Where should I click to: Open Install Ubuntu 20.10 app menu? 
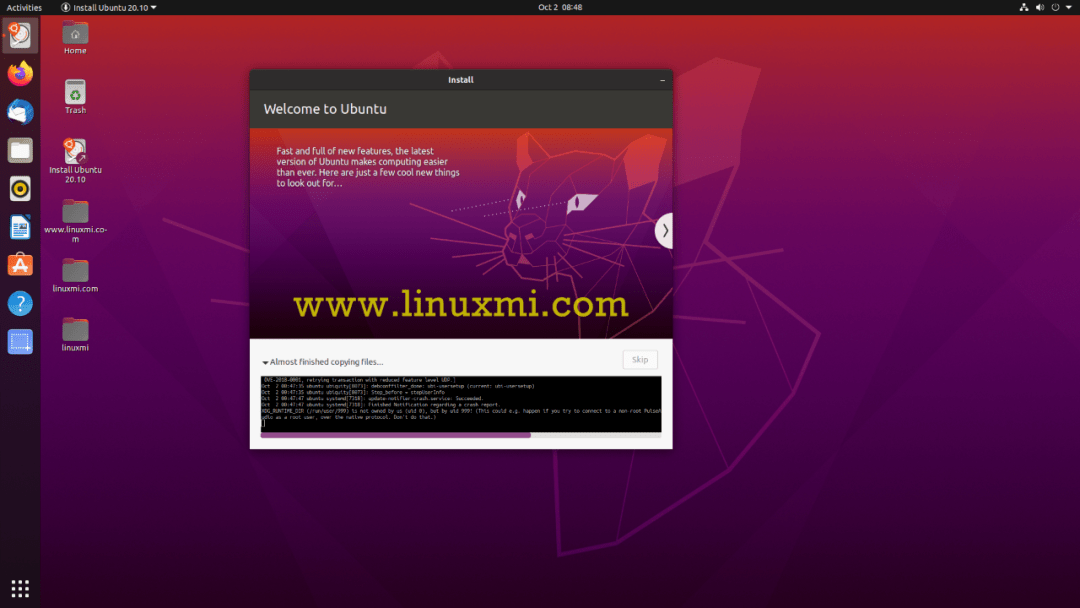[109, 8]
